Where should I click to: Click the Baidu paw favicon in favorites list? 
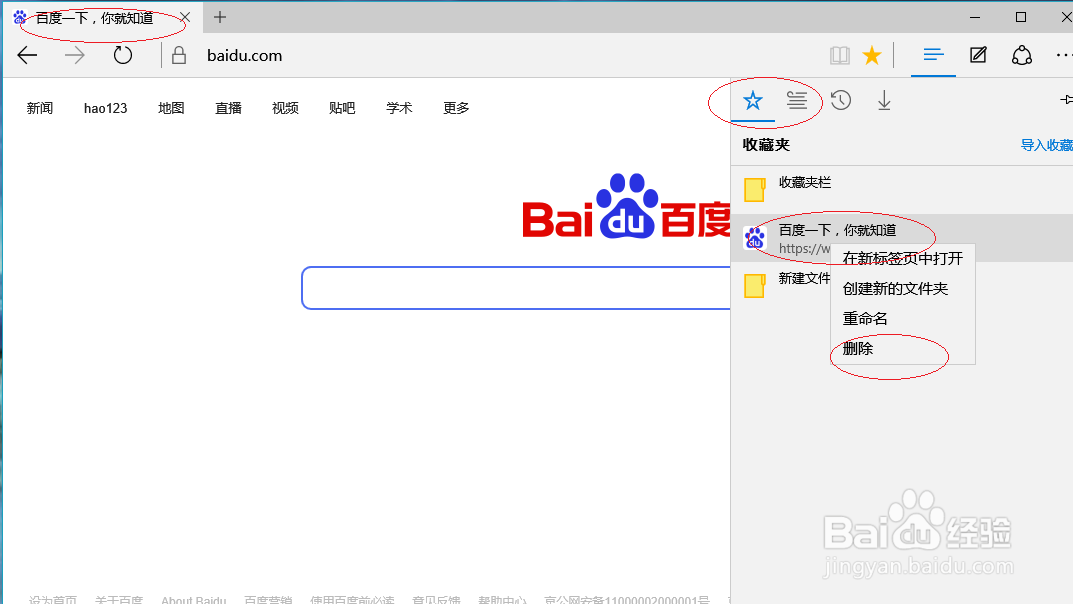pos(755,238)
